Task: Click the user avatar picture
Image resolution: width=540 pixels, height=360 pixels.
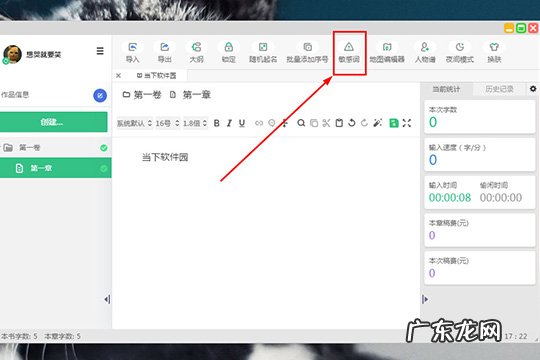Action: coord(12,54)
